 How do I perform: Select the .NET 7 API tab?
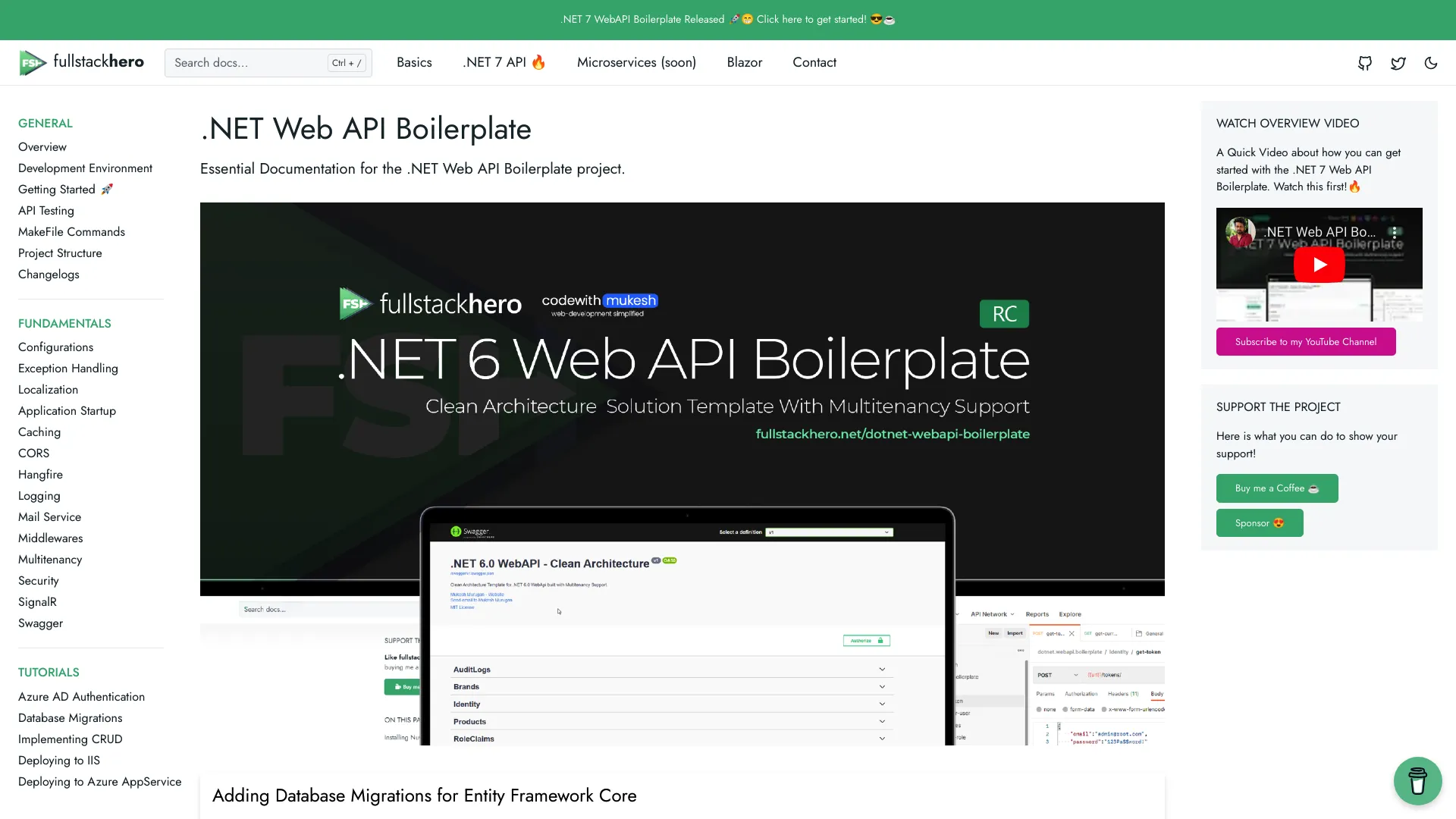504,62
